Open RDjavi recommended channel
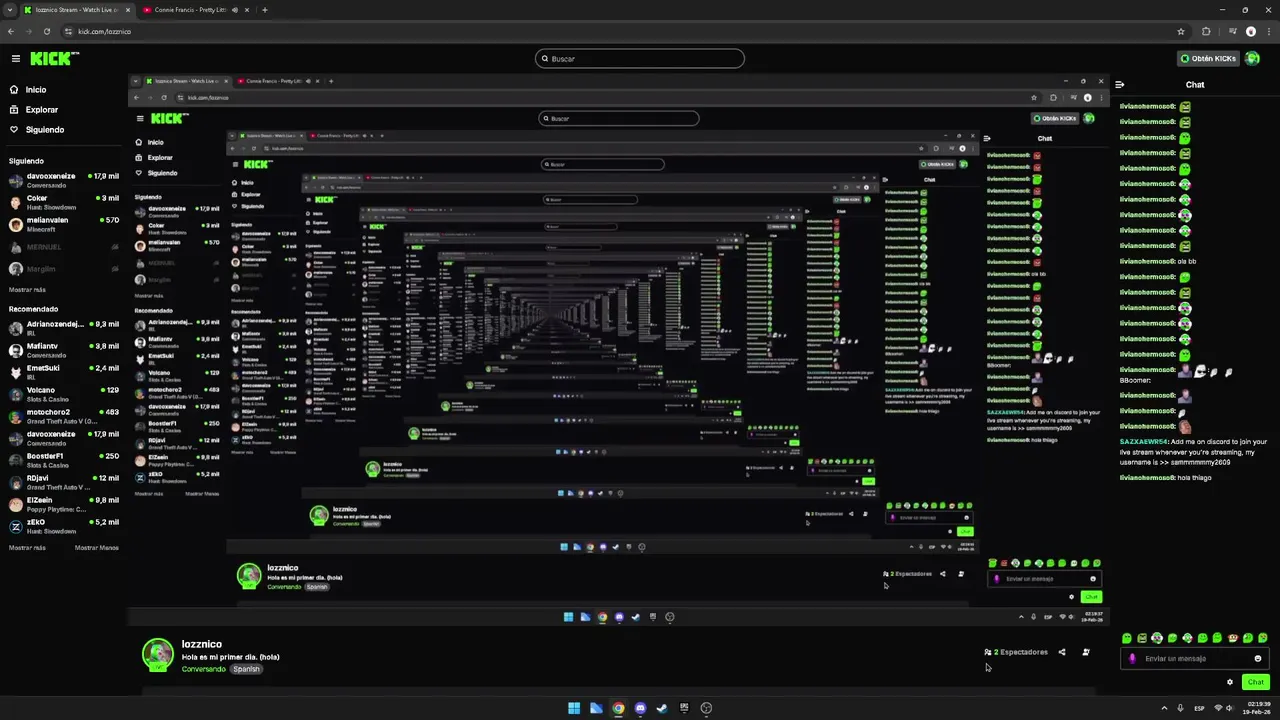1280x720 pixels. pos(64,482)
